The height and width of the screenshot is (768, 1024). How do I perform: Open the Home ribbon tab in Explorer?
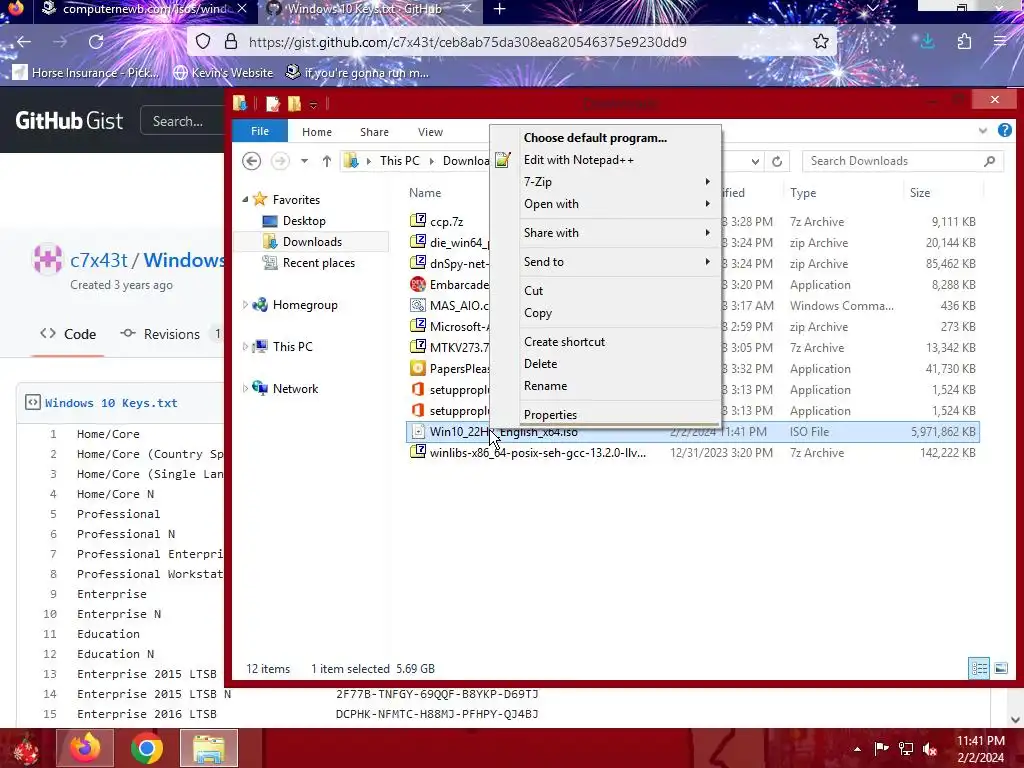317,132
